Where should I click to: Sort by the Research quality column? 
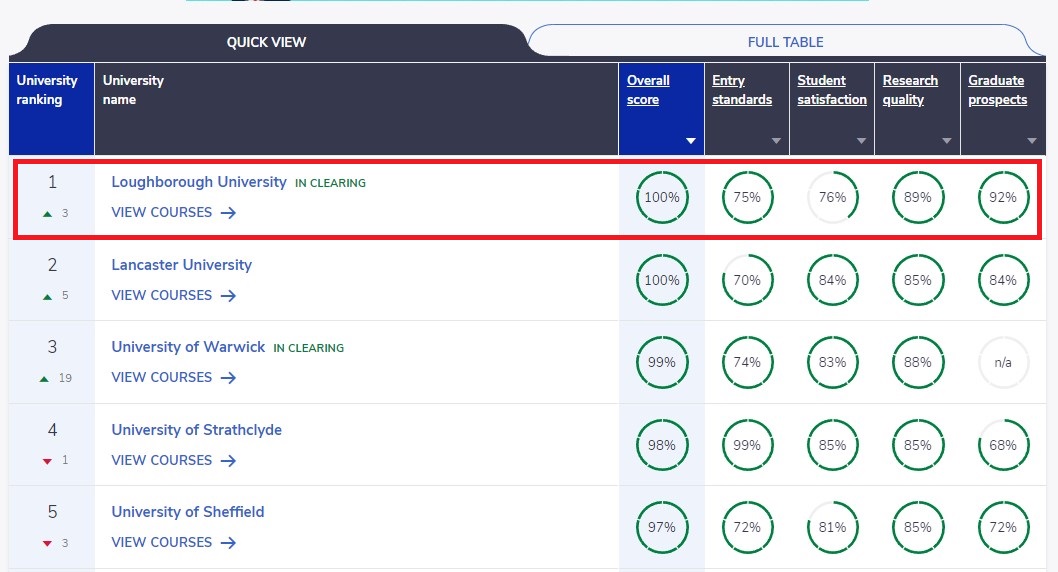(910, 90)
